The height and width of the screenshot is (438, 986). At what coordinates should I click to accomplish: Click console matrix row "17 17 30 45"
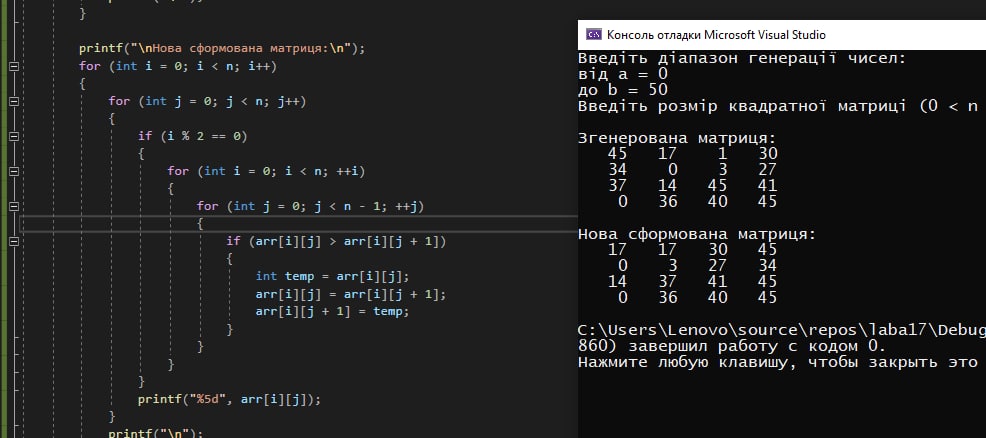click(693, 250)
